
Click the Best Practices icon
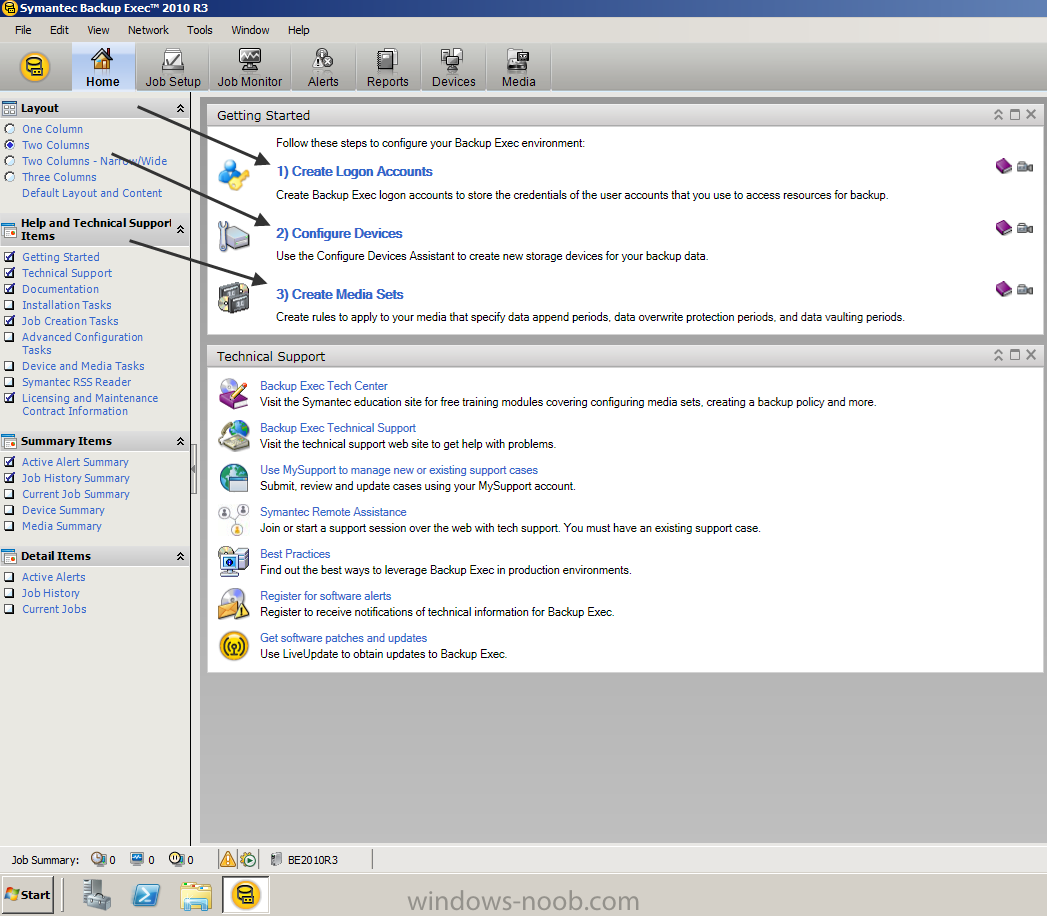point(234,561)
